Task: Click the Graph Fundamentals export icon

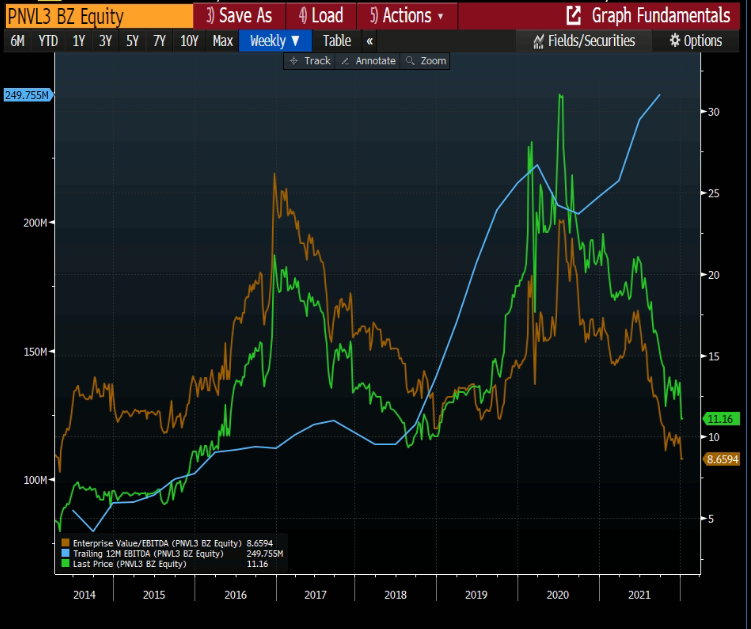Action: click(x=573, y=15)
